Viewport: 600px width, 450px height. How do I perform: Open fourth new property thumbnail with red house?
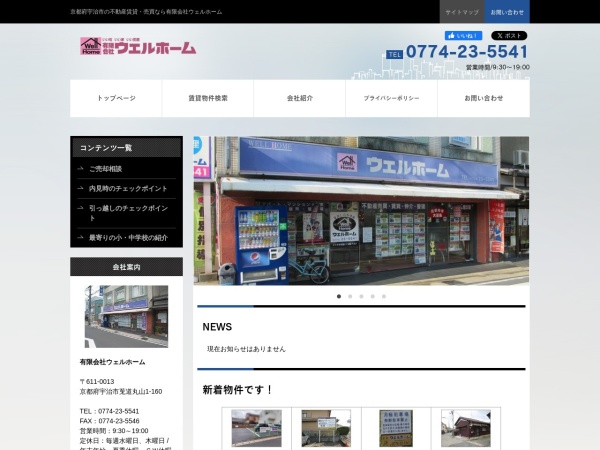[466, 428]
